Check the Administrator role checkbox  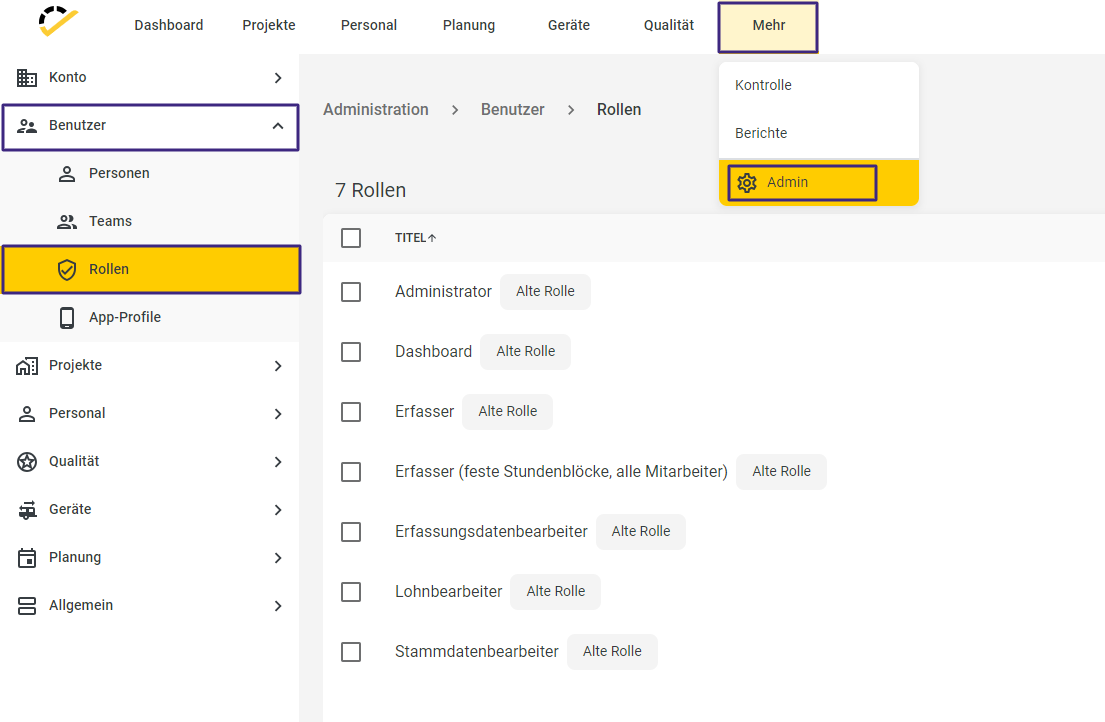351,292
